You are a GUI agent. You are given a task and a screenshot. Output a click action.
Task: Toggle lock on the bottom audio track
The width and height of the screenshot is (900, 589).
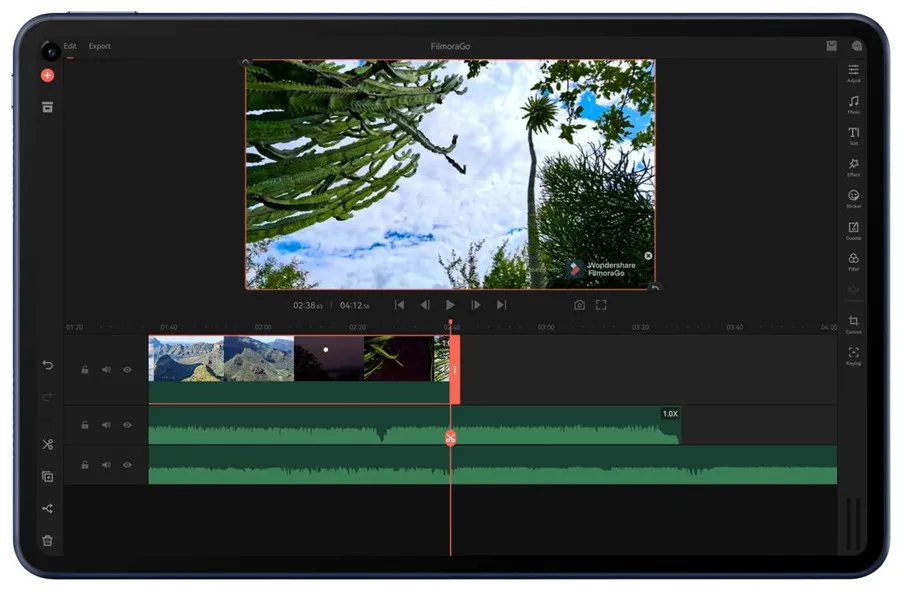tap(85, 465)
